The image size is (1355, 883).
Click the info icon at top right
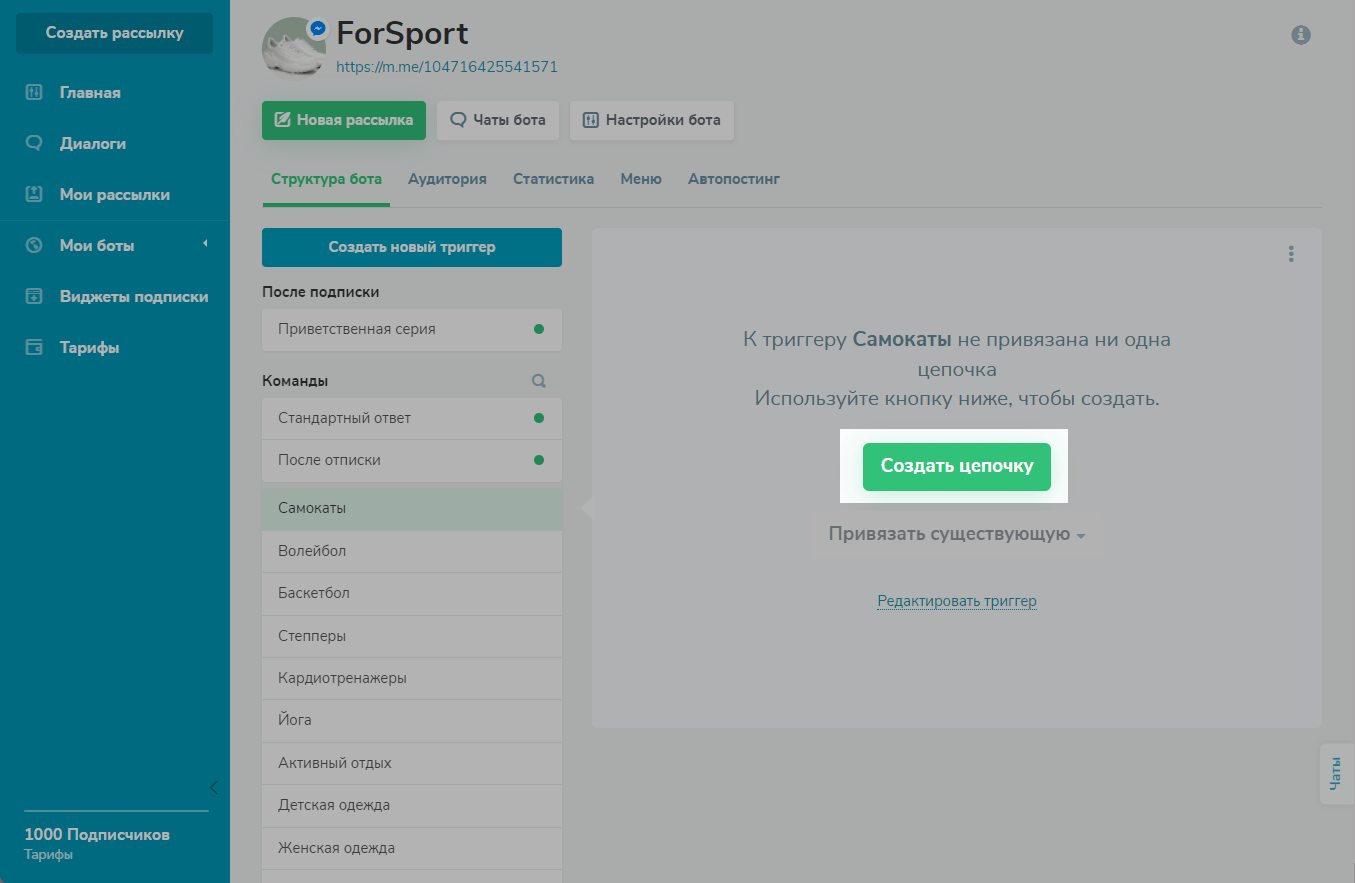[x=1300, y=35]
